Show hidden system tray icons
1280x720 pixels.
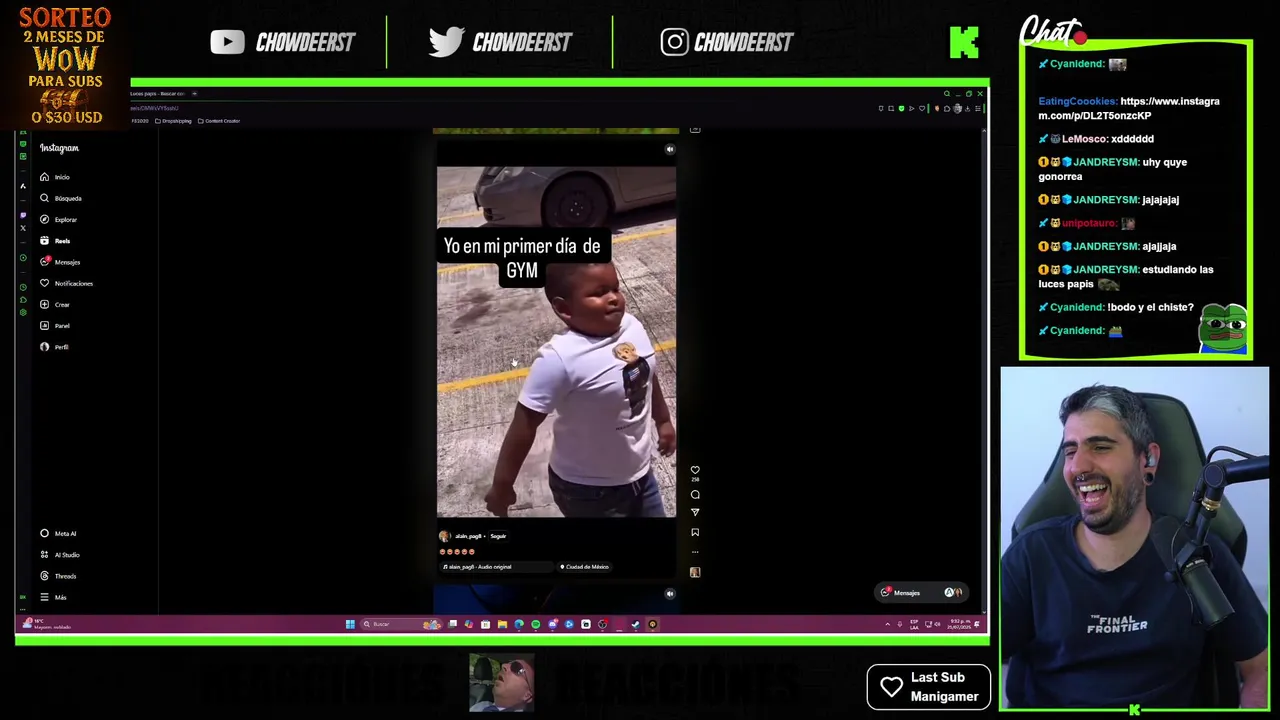pyautogui.click(x=887, y=624)
